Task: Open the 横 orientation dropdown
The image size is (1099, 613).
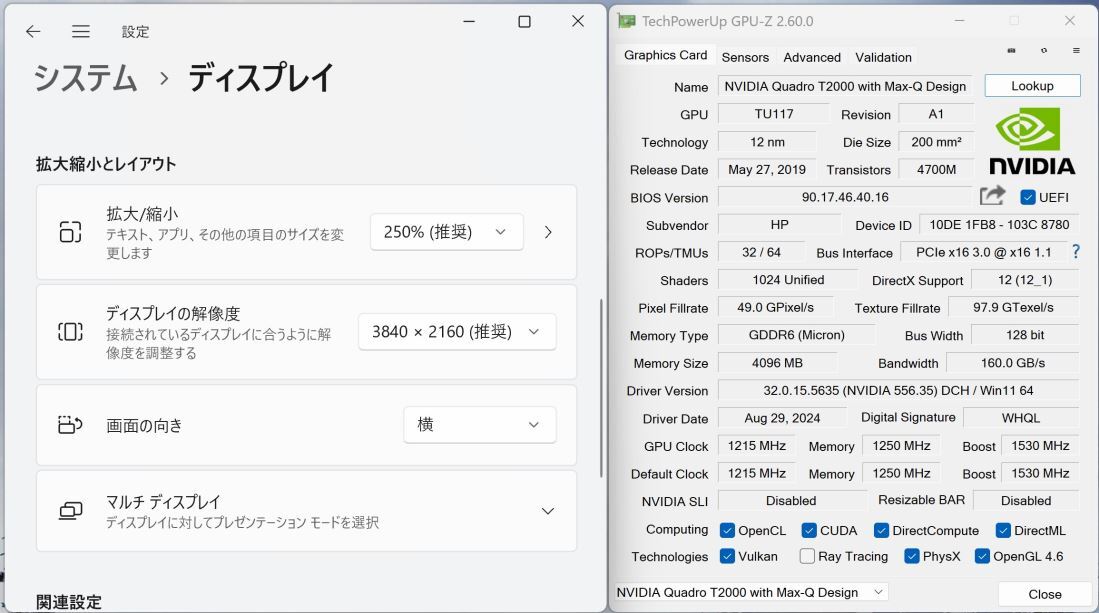Action: pos(479,425)
